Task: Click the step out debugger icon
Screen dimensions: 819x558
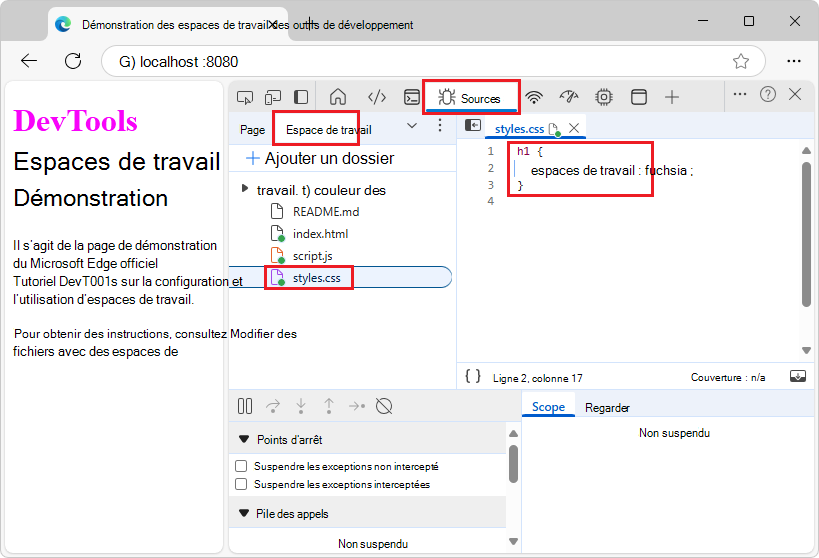Action: point(329,406)
